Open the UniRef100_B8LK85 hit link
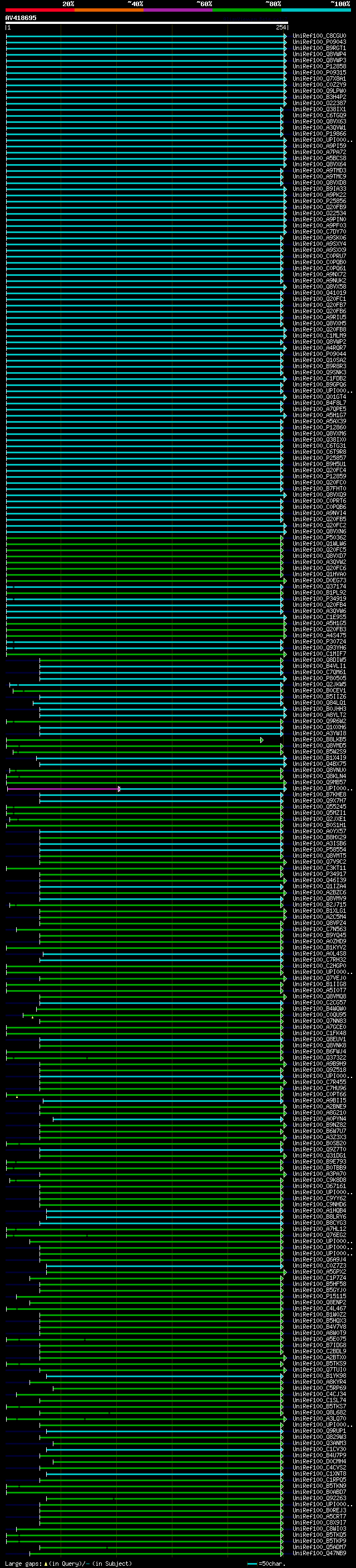Screen dimensions: 356x1568 [x=319, y=740]
